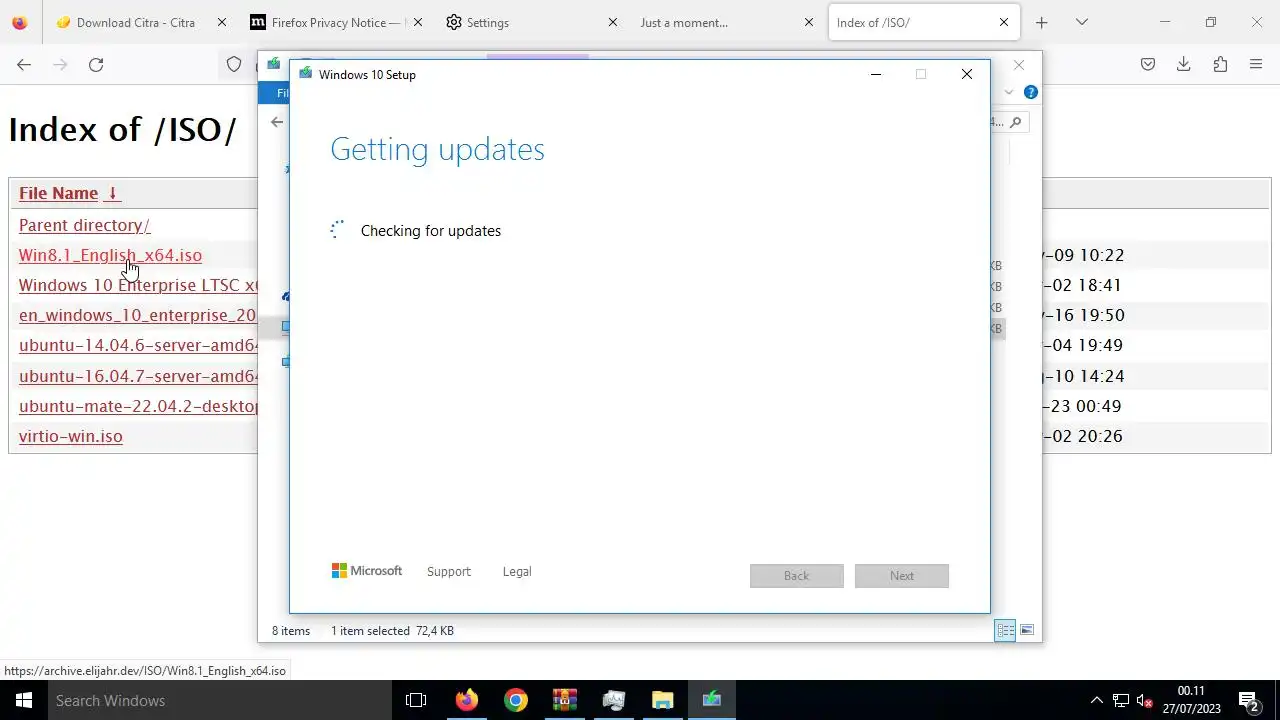Expand the list all tabs dropdown
The width and height of the screenshot is (1280, 720).
click(1081, 22)
